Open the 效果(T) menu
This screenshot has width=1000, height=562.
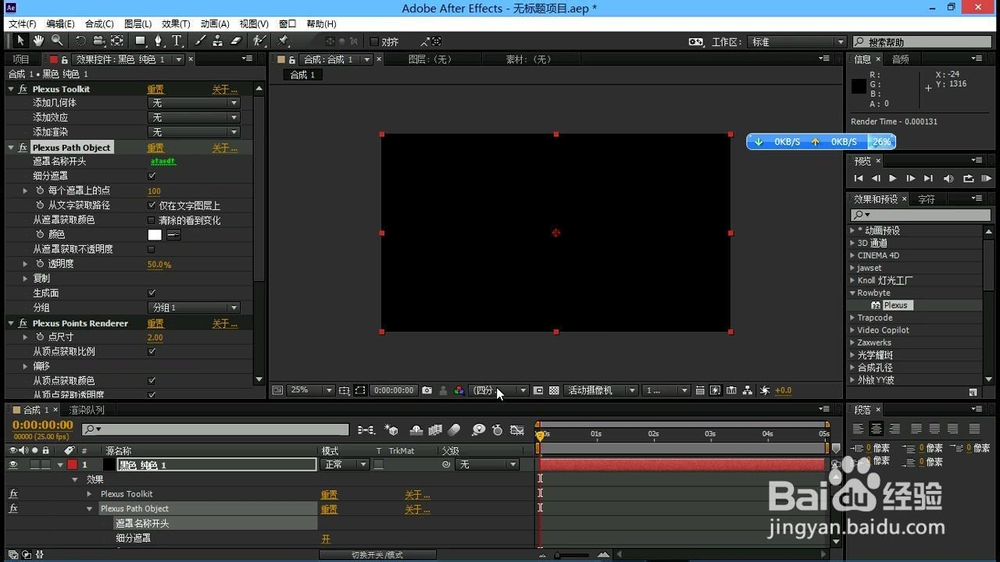[176, 24]
